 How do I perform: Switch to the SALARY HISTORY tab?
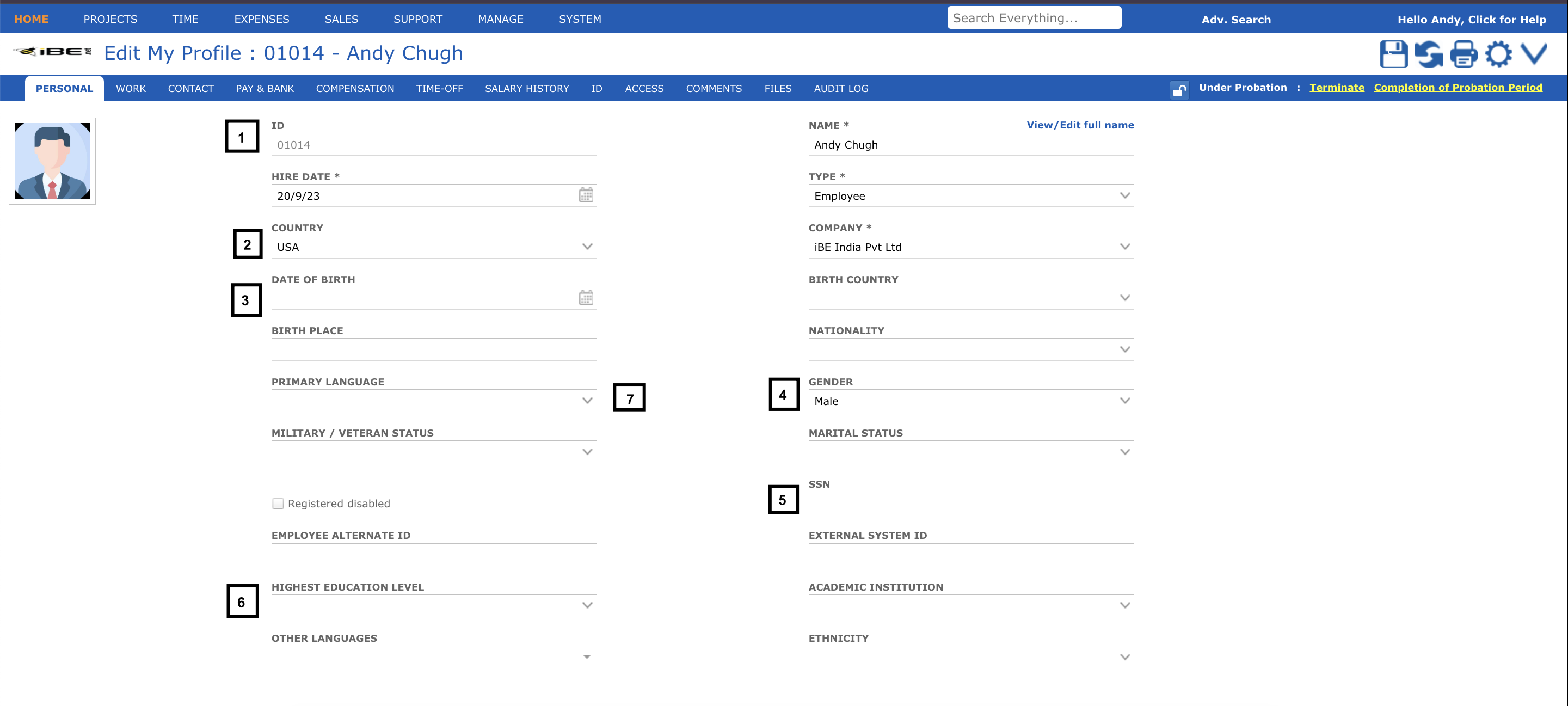[x=526, y=89]
